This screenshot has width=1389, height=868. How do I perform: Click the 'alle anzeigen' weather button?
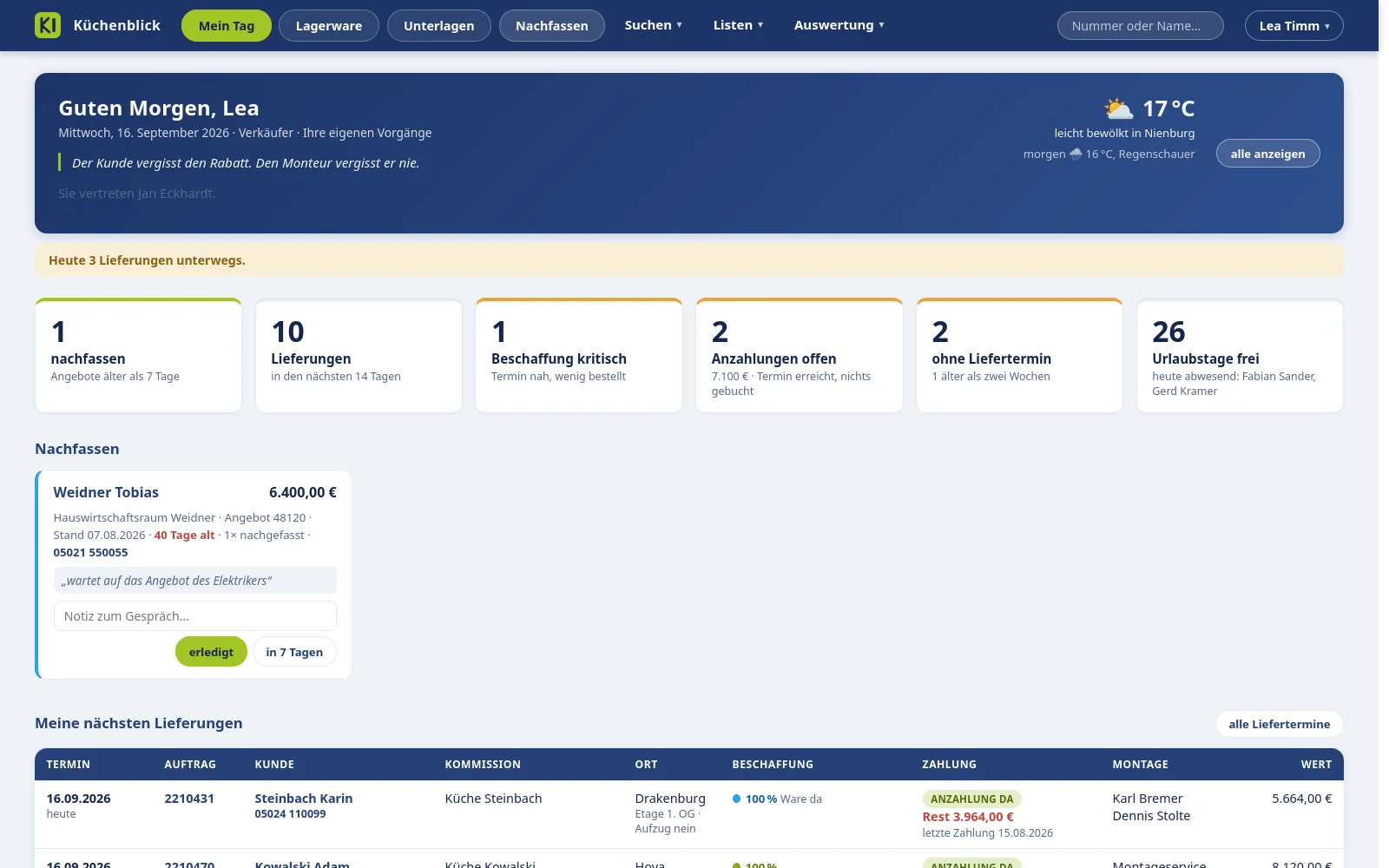coord(1267,154)
